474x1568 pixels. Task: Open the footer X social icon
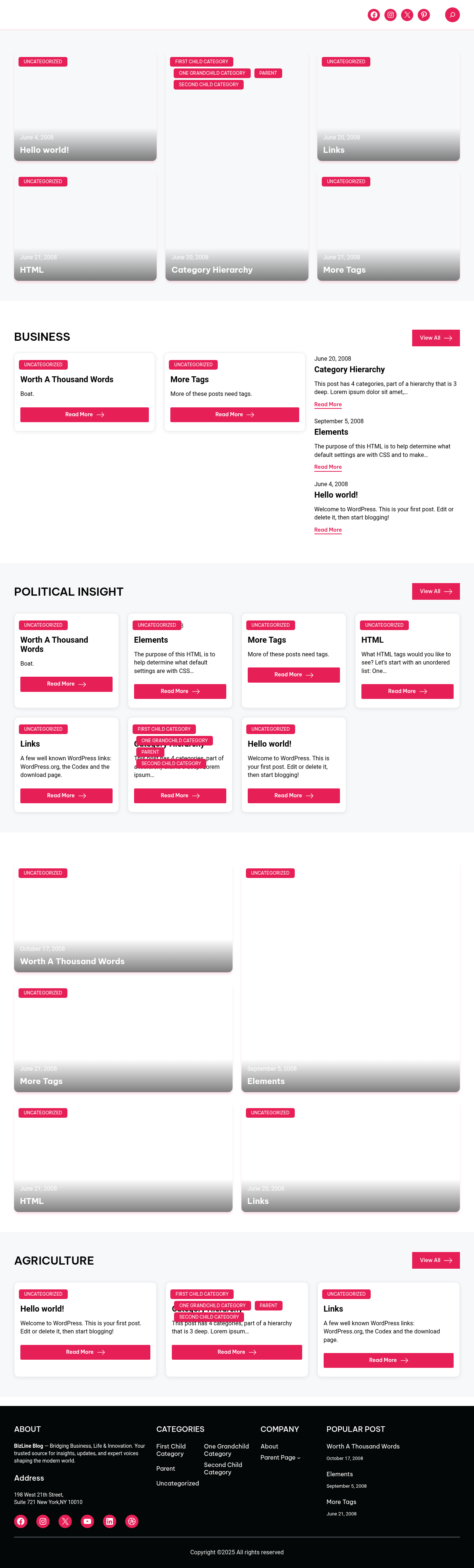pos(65,1521)
